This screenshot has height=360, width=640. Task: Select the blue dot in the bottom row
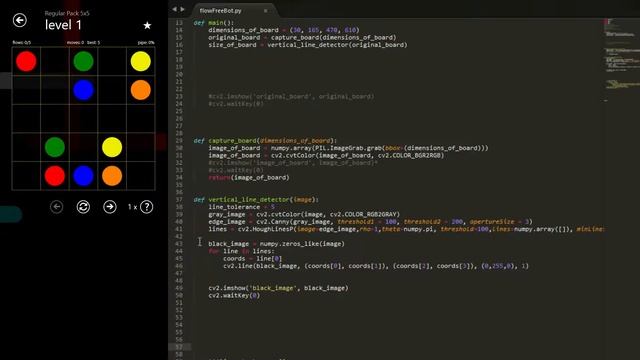83,176
